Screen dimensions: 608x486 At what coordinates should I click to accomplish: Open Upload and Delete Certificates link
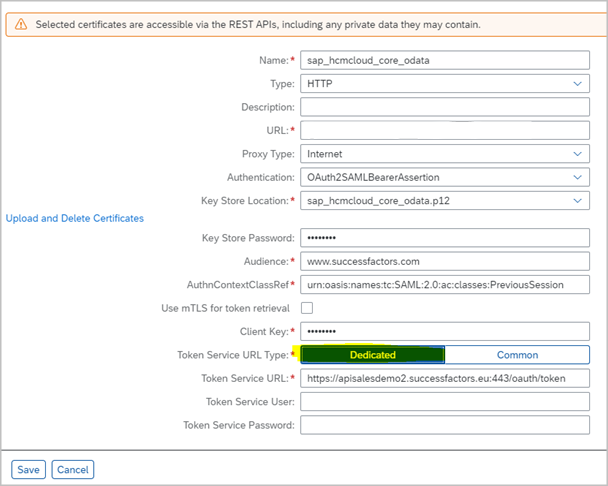coord(74,218)
